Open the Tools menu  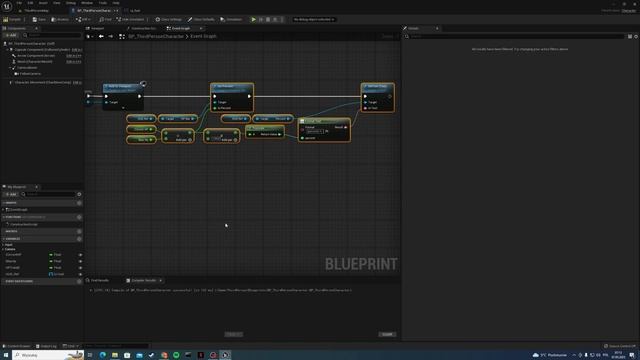tap(103, 3)
